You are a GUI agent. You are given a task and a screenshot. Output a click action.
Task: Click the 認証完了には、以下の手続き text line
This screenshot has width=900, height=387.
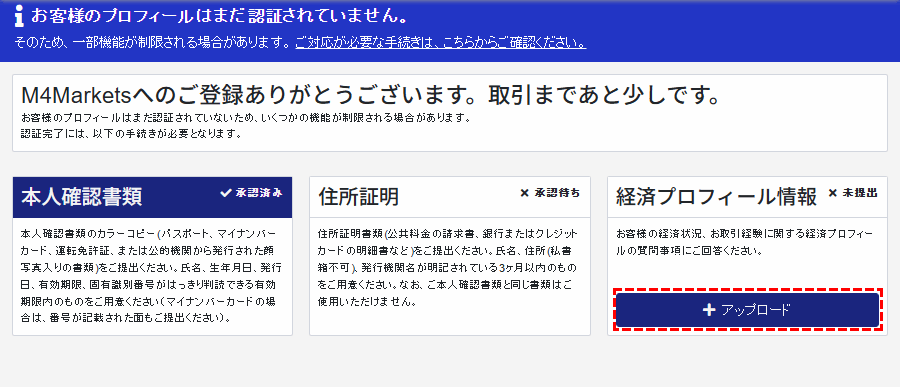tap(131, 135)
